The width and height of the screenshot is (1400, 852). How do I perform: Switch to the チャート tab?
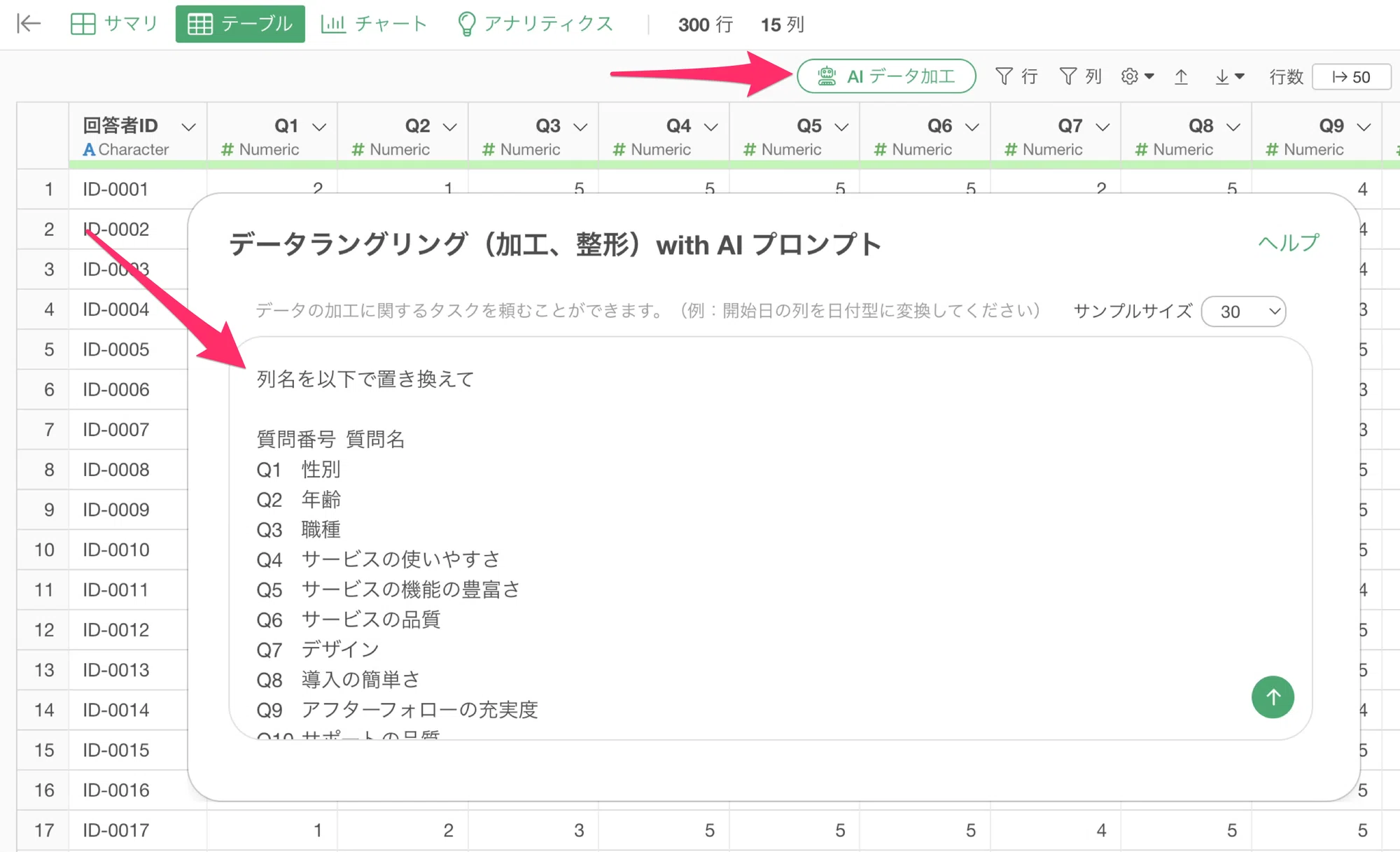(374, 24)
